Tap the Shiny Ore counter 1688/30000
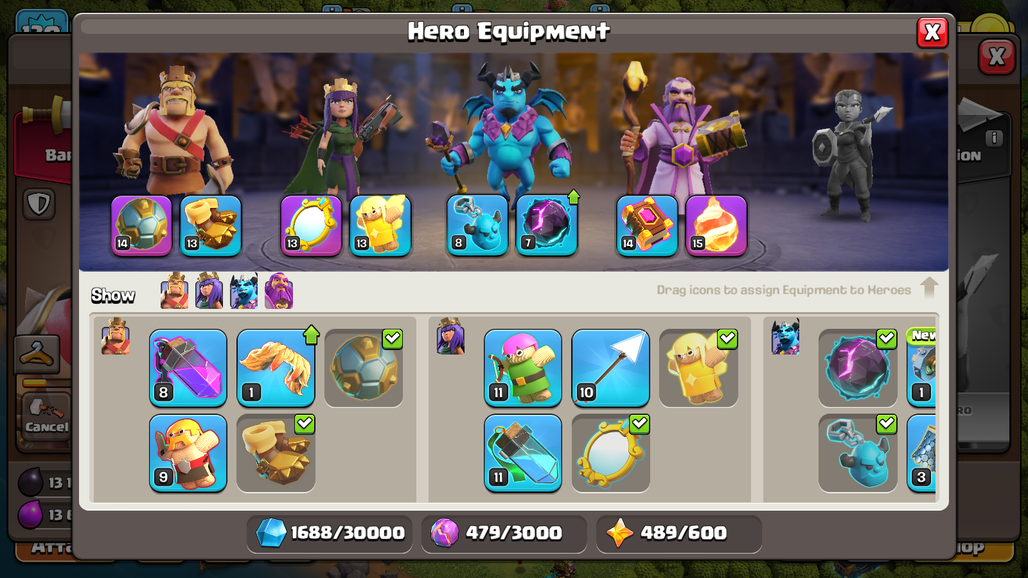 click(x=330, y=533)
